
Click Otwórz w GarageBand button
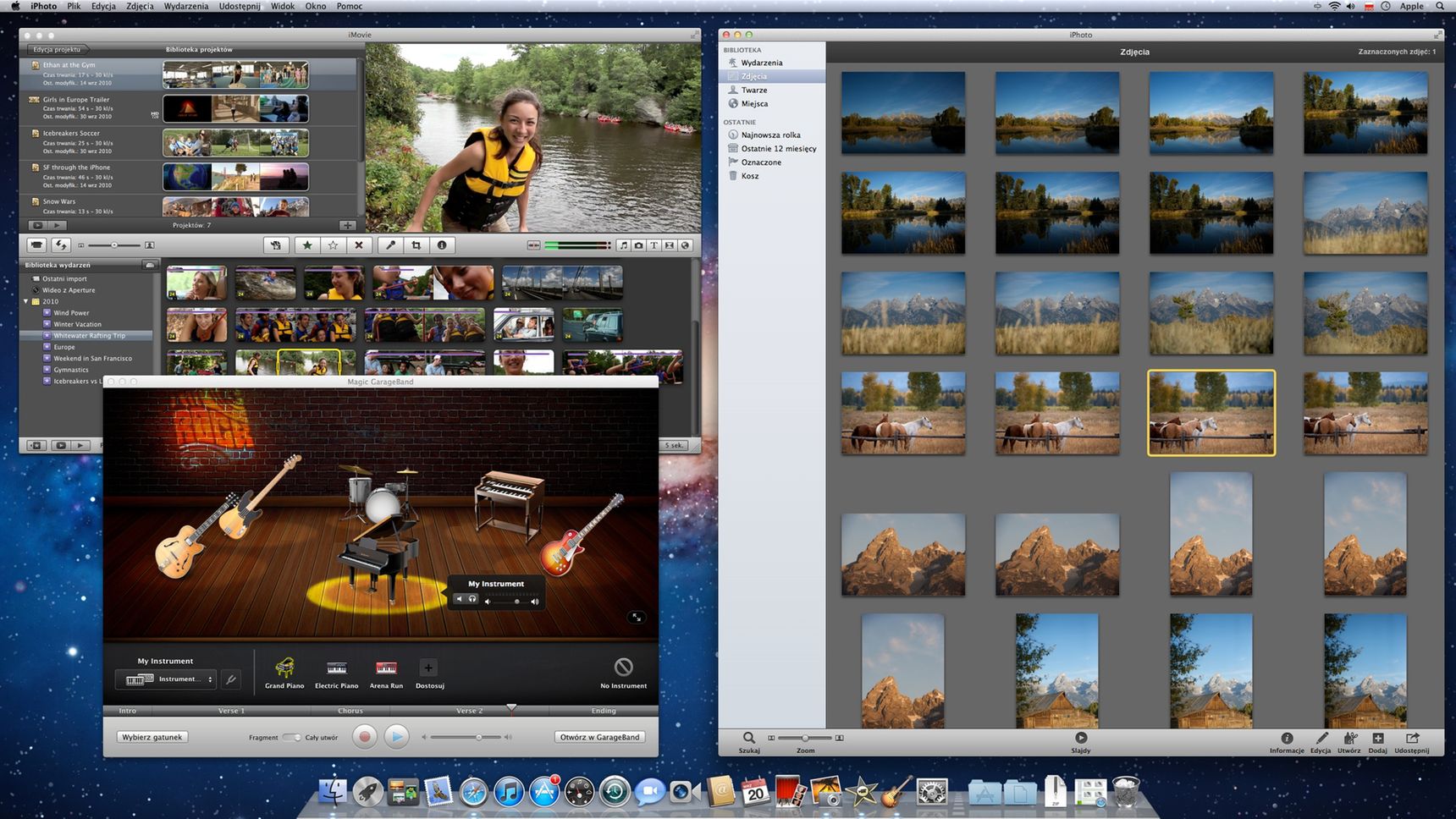(600, 737)
